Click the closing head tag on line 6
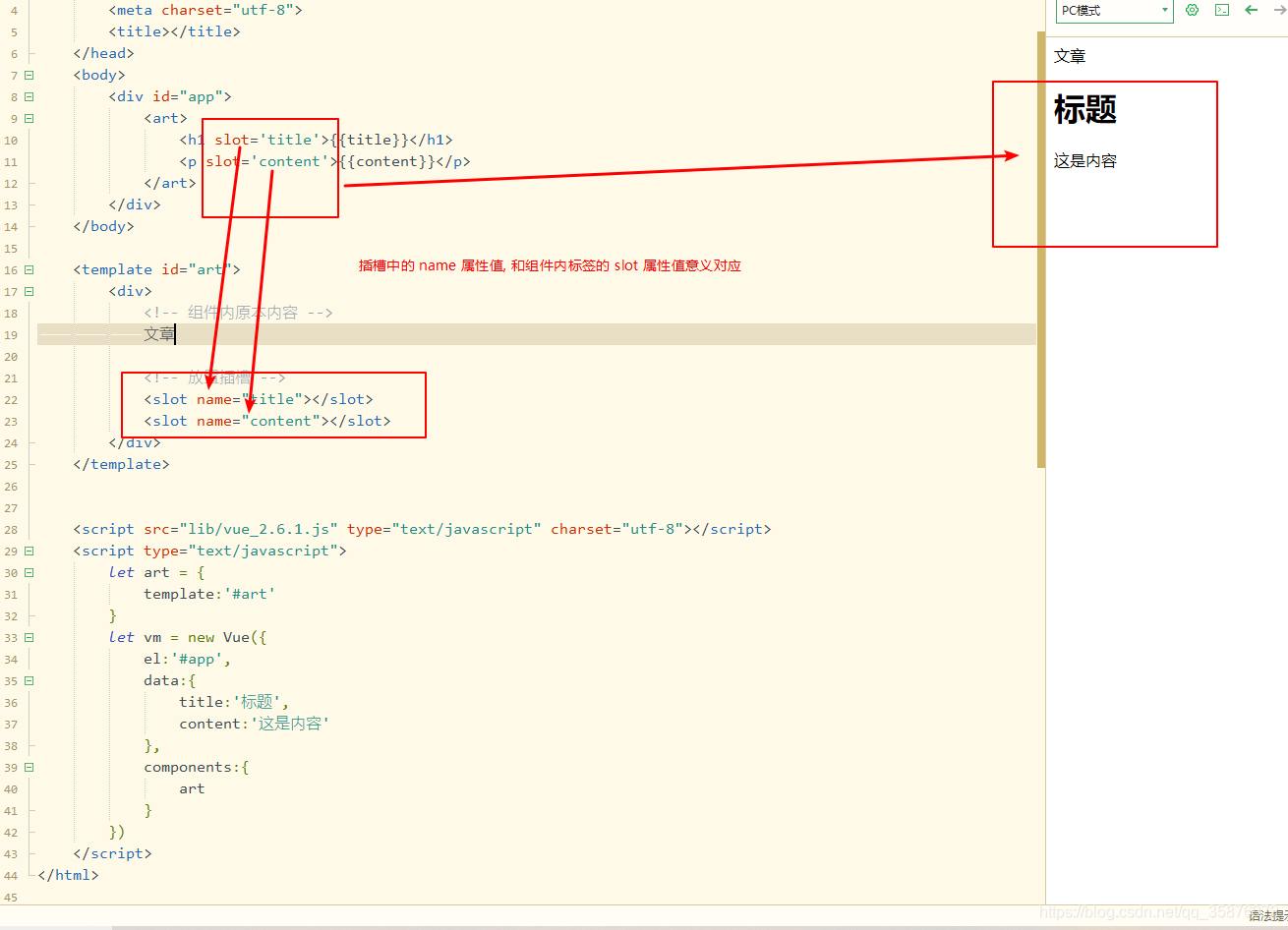 (x=103, y=53)
